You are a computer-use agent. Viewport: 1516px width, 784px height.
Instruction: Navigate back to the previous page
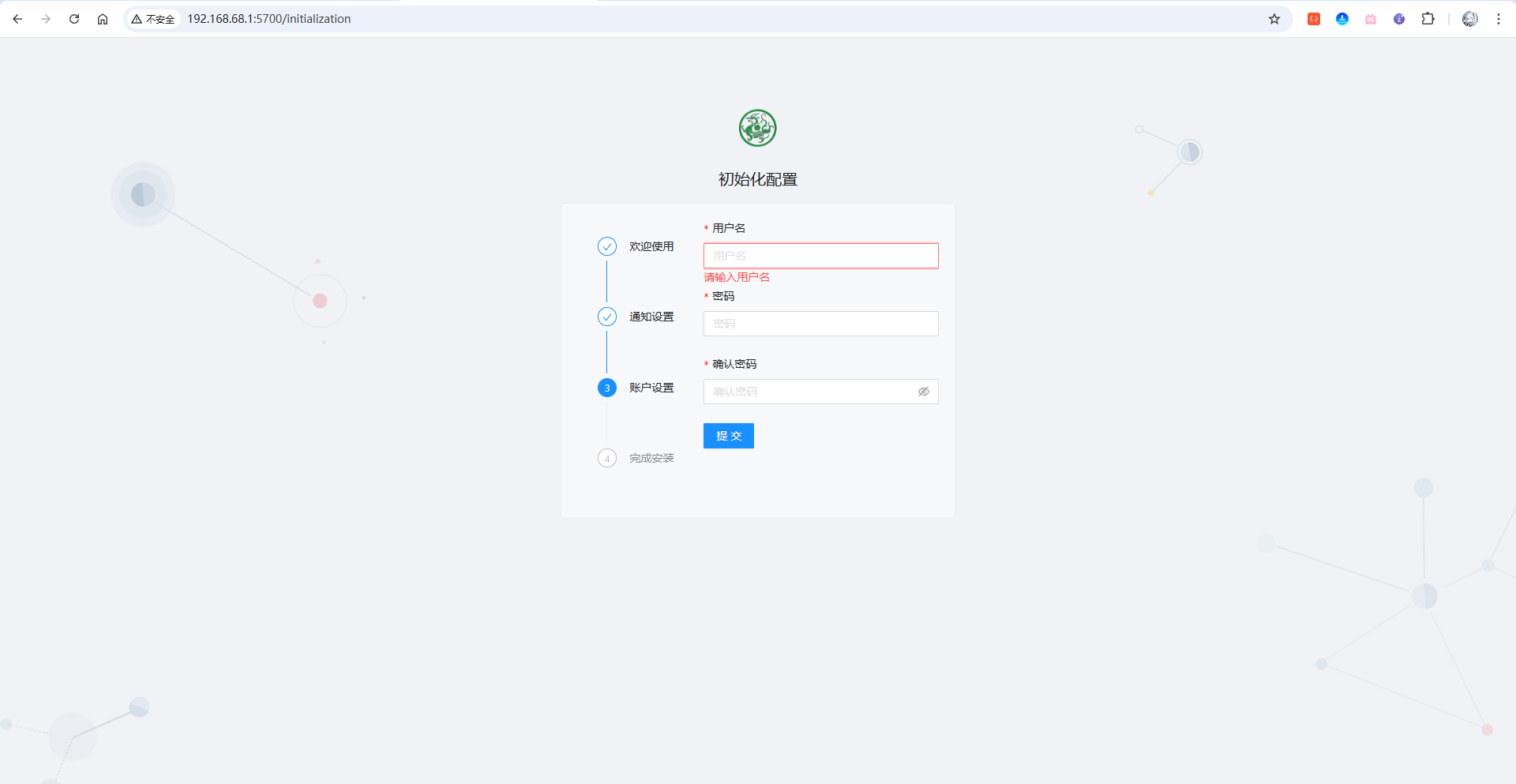tap(17, 19)
